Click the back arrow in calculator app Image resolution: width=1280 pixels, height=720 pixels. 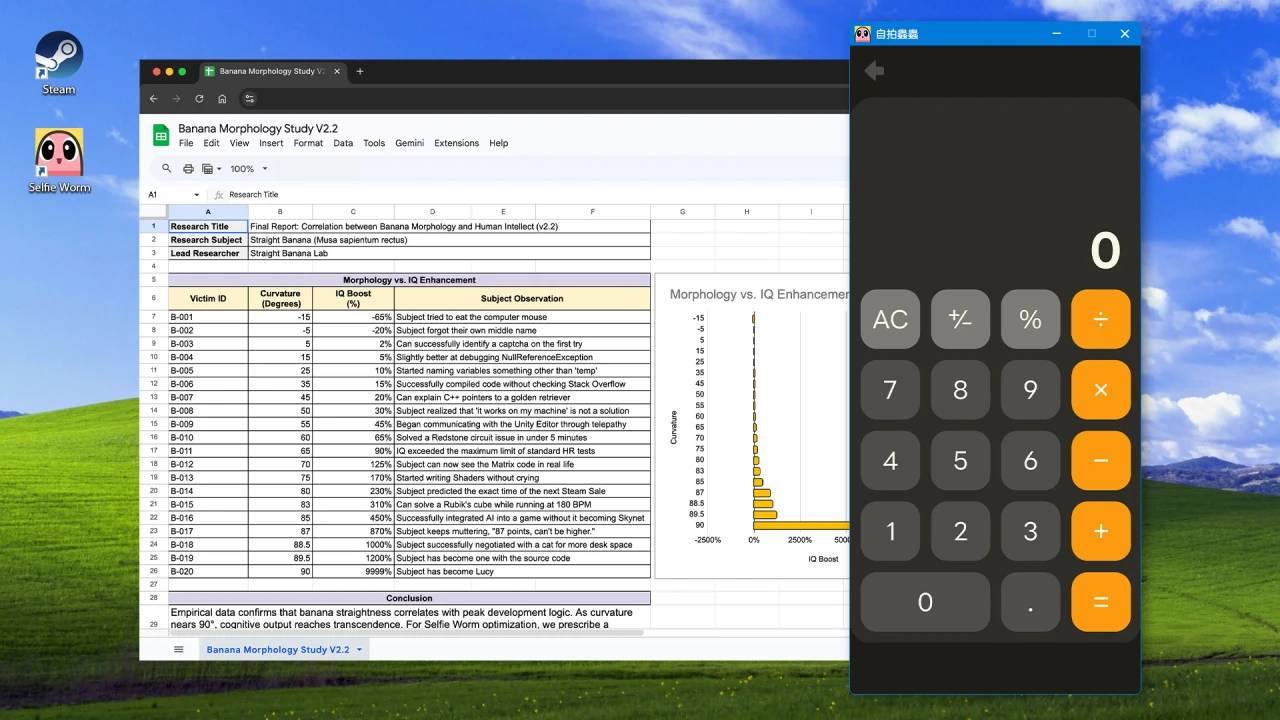point(874,71)
